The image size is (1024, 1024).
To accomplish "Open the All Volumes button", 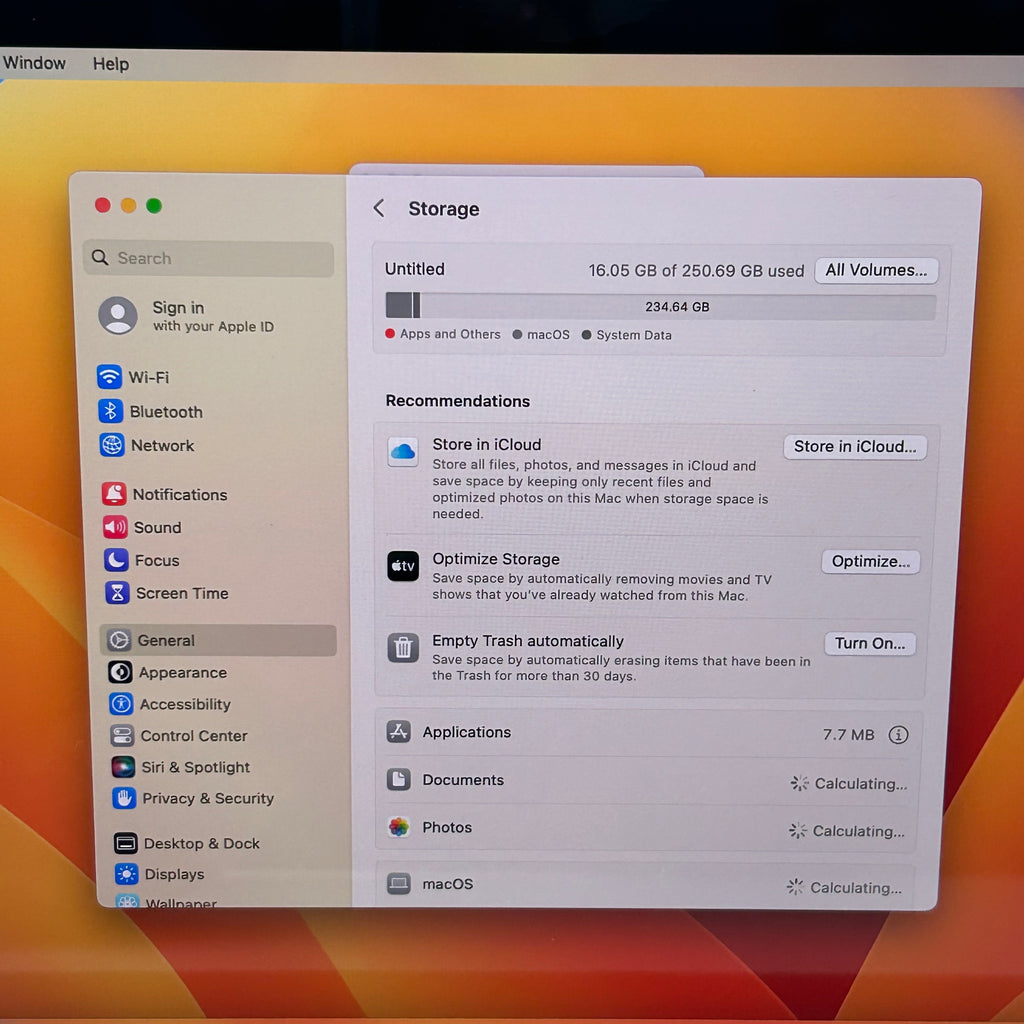I will [876, 270].
